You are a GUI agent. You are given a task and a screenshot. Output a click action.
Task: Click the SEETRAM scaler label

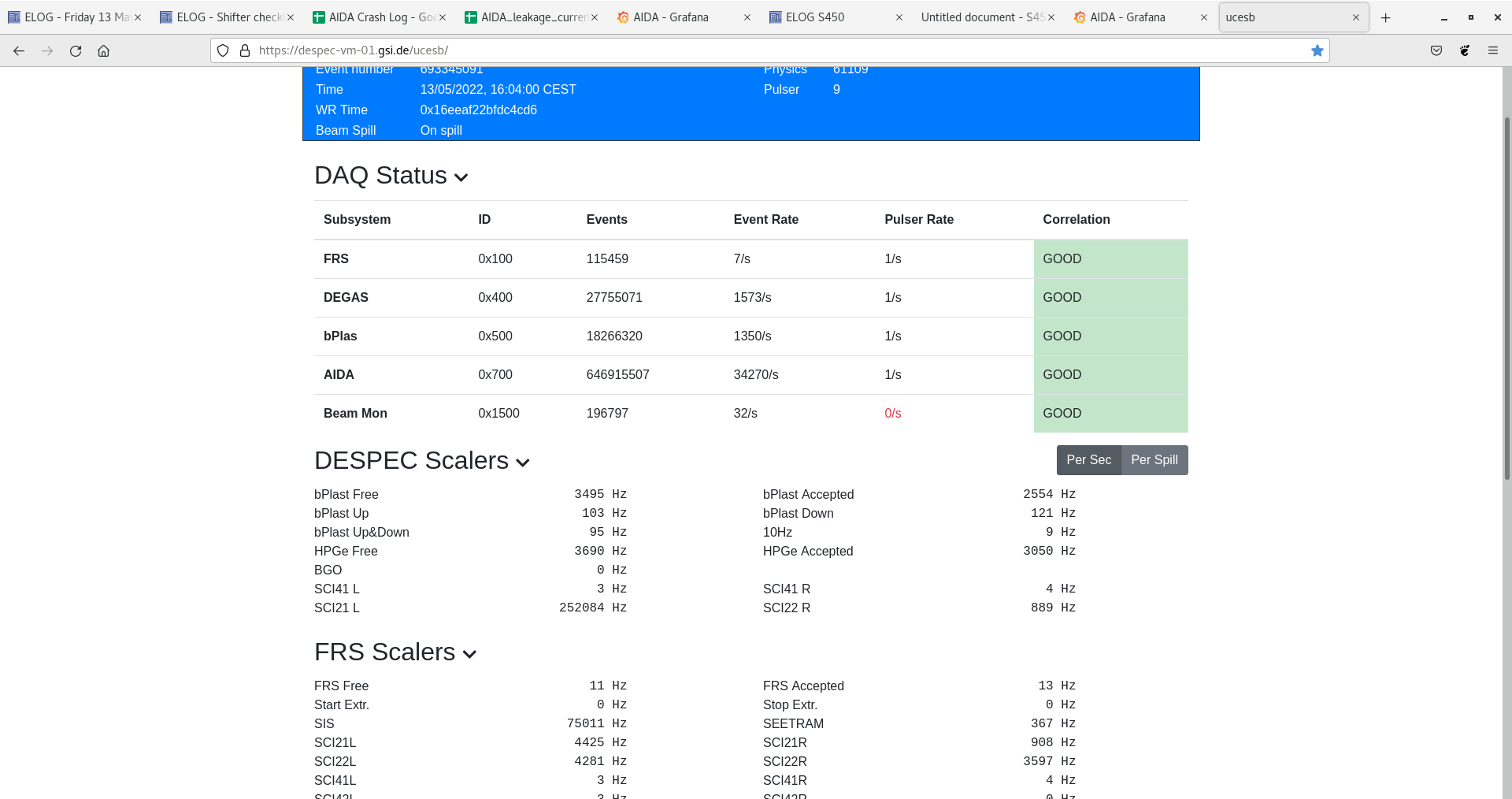click(793, 724)
